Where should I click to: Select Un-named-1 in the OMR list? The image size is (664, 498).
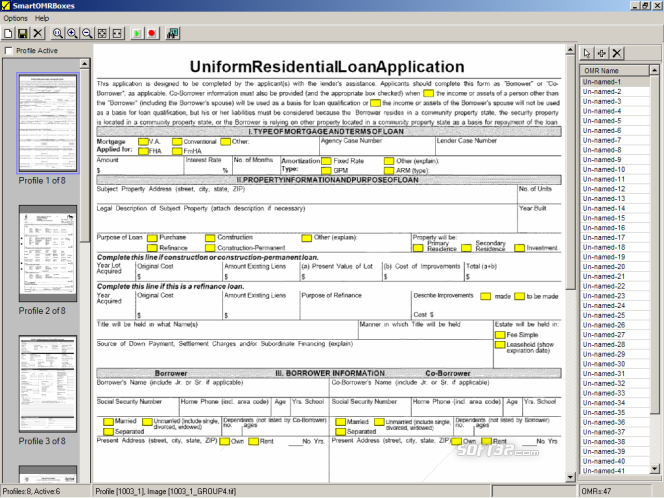[x=615, y=82]
